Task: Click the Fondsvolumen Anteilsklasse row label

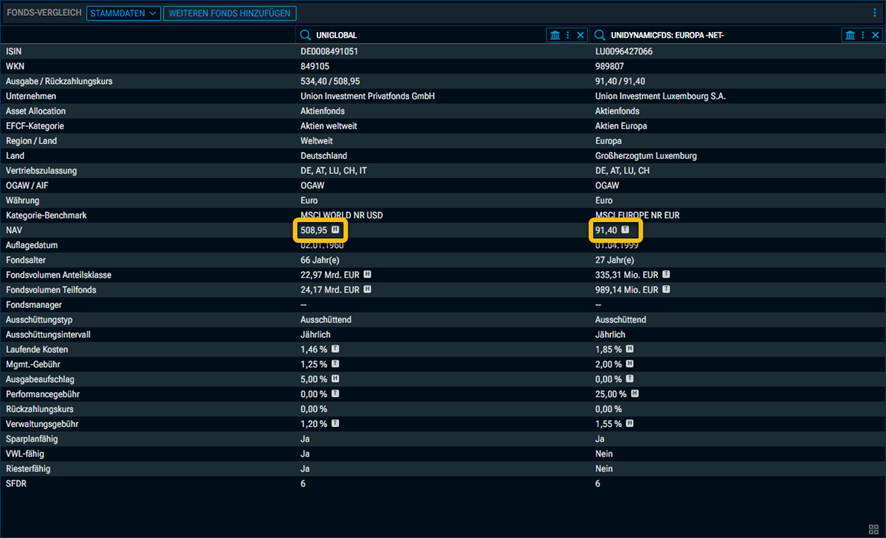Action: tap(59, 275)
